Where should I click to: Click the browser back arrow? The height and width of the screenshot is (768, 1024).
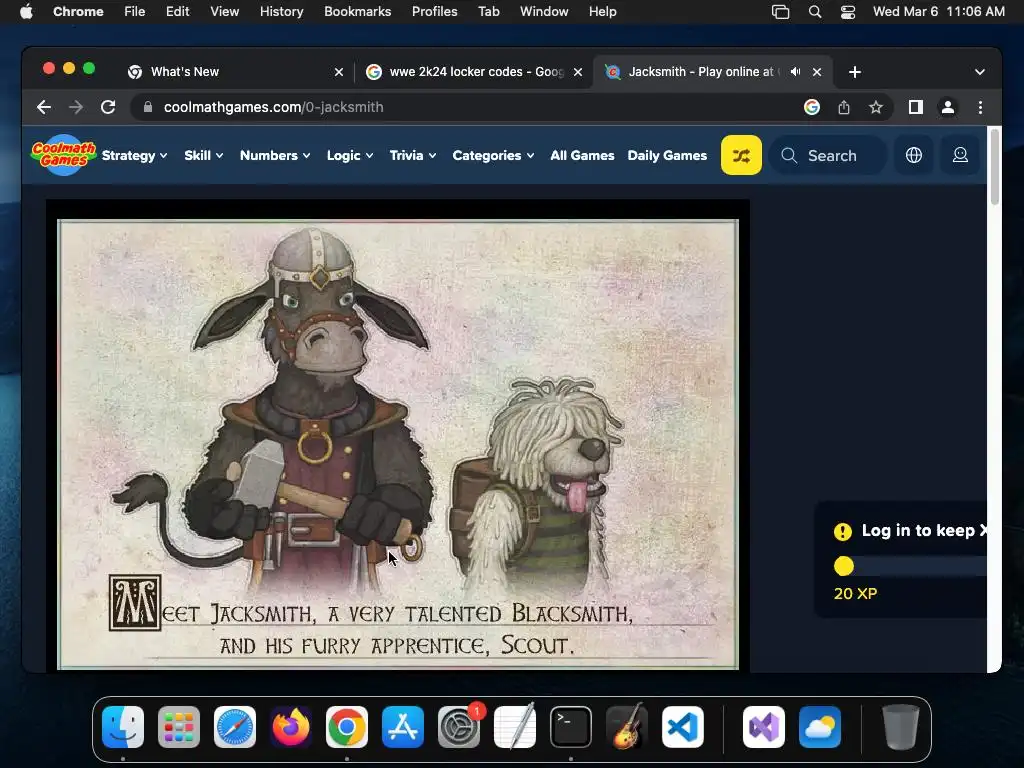click(x=44, y=107)
